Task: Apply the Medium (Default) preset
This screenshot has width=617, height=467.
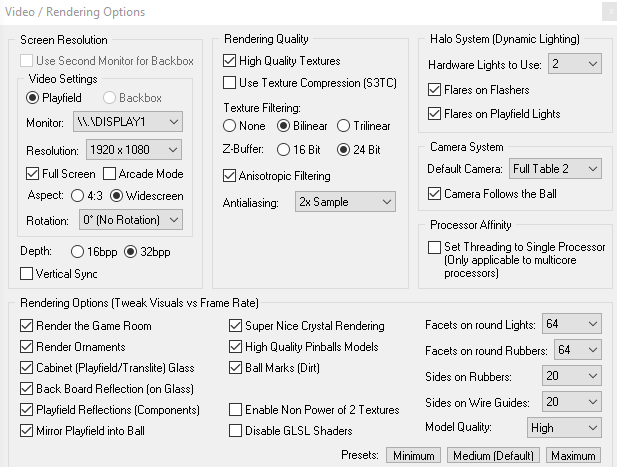Action: pos(493,455)
